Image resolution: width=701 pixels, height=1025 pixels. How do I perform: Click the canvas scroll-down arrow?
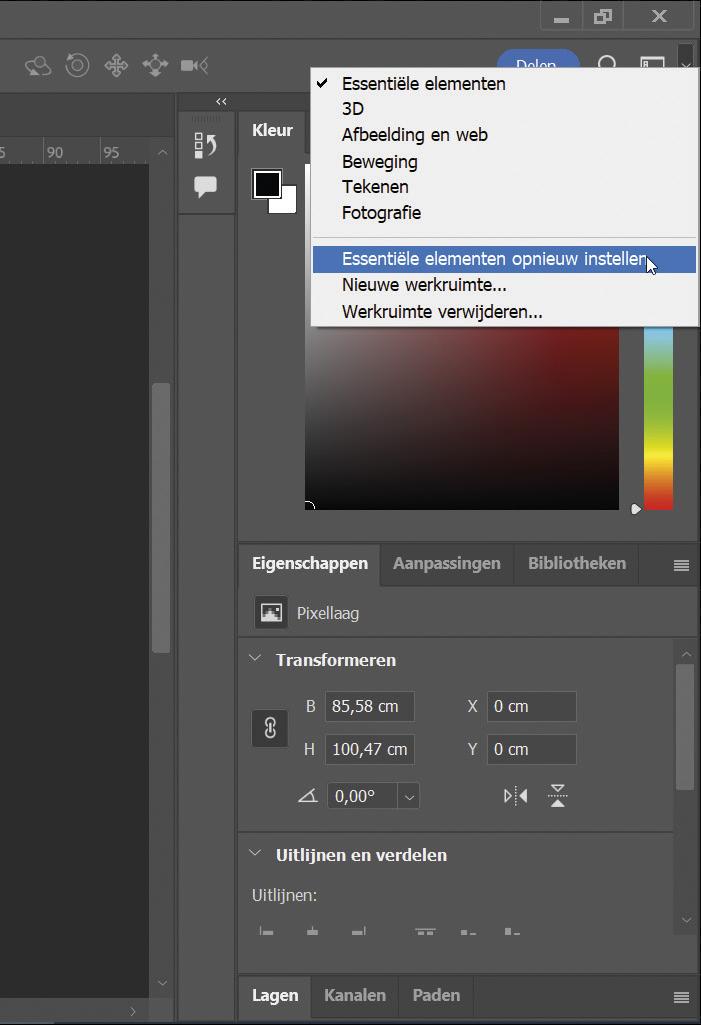click(x=162, y=983)
